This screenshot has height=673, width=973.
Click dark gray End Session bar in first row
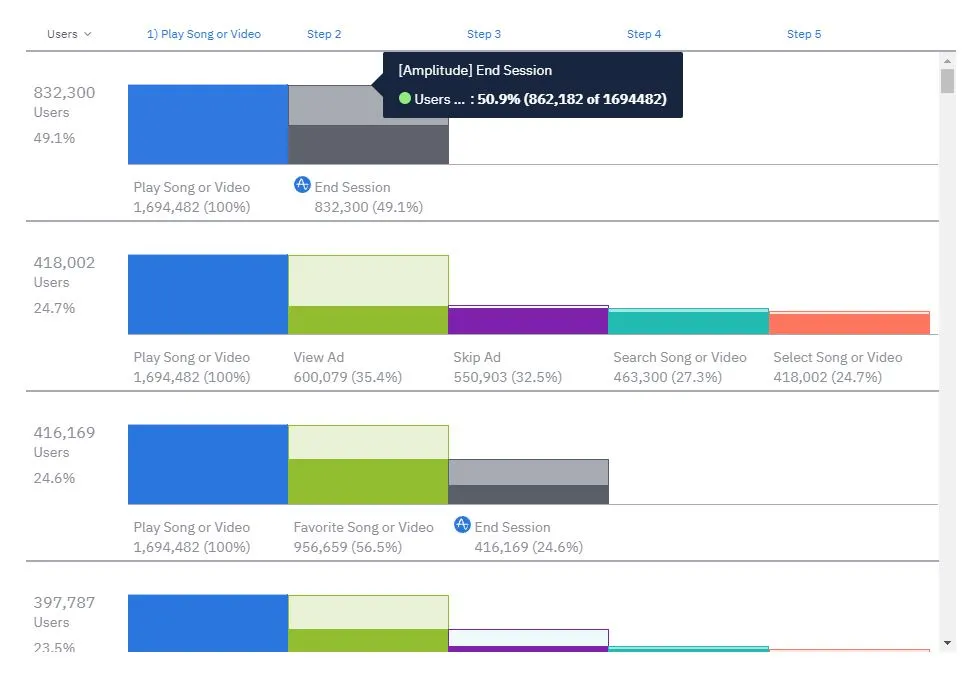(x=369, y=145)
